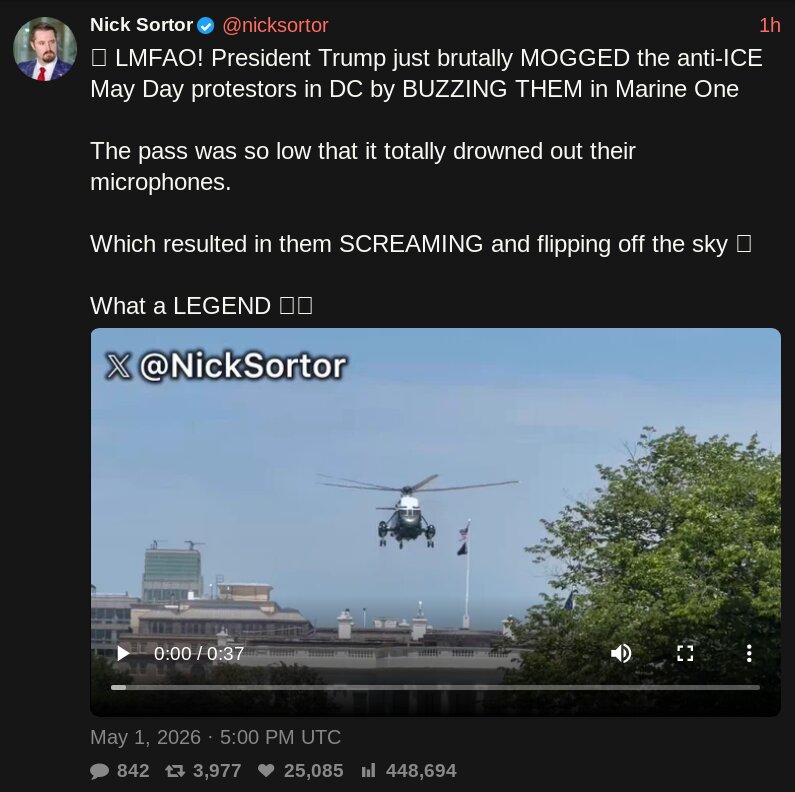Open the Nick Sortor display name link
The image size is (795, 792).
click(x=141, y=25)
